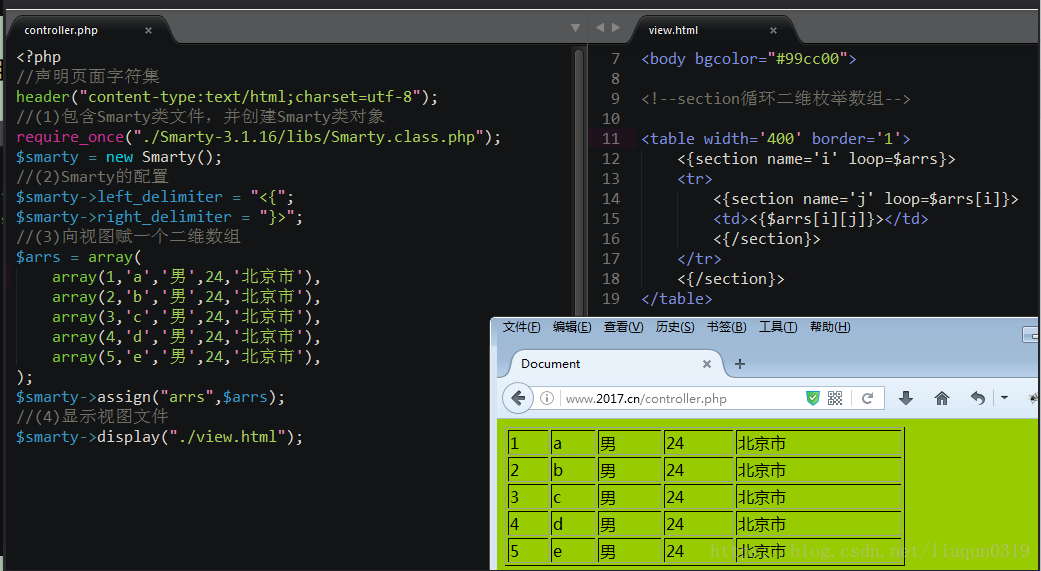Screen dimensions: 1041x571
Task: Click the $smarty->left_delimiter line
Action: 155,197
